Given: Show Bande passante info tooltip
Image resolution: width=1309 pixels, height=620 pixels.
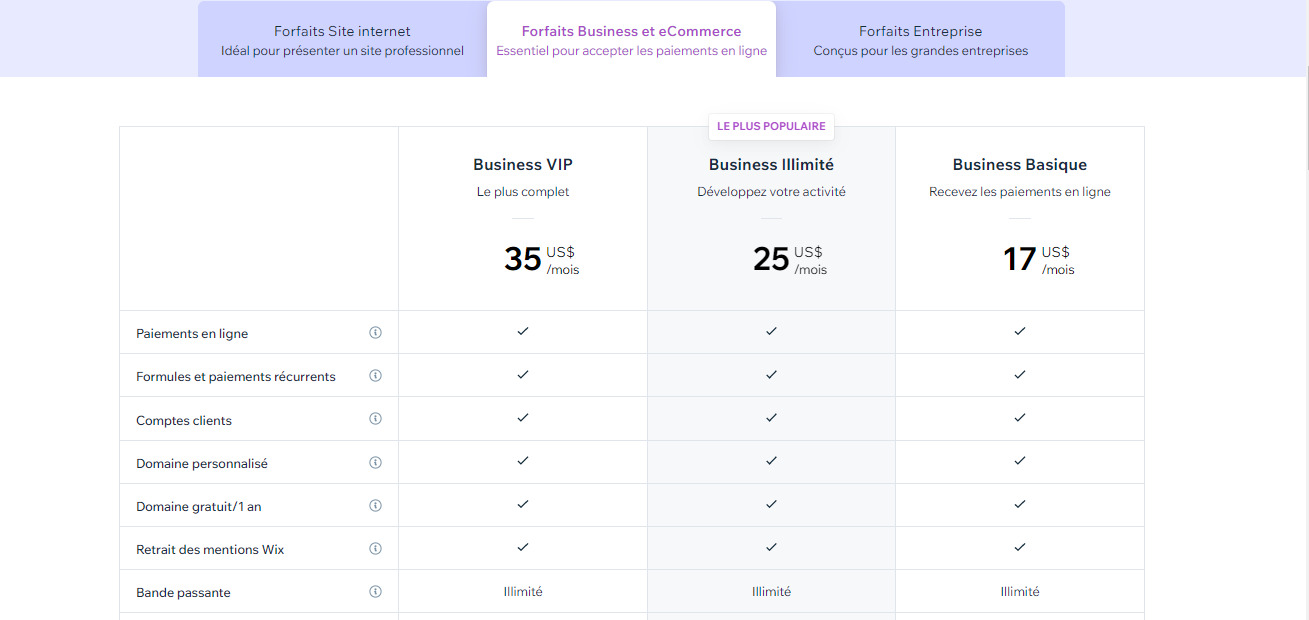Looking at the screenshot, I should (376, 591).
